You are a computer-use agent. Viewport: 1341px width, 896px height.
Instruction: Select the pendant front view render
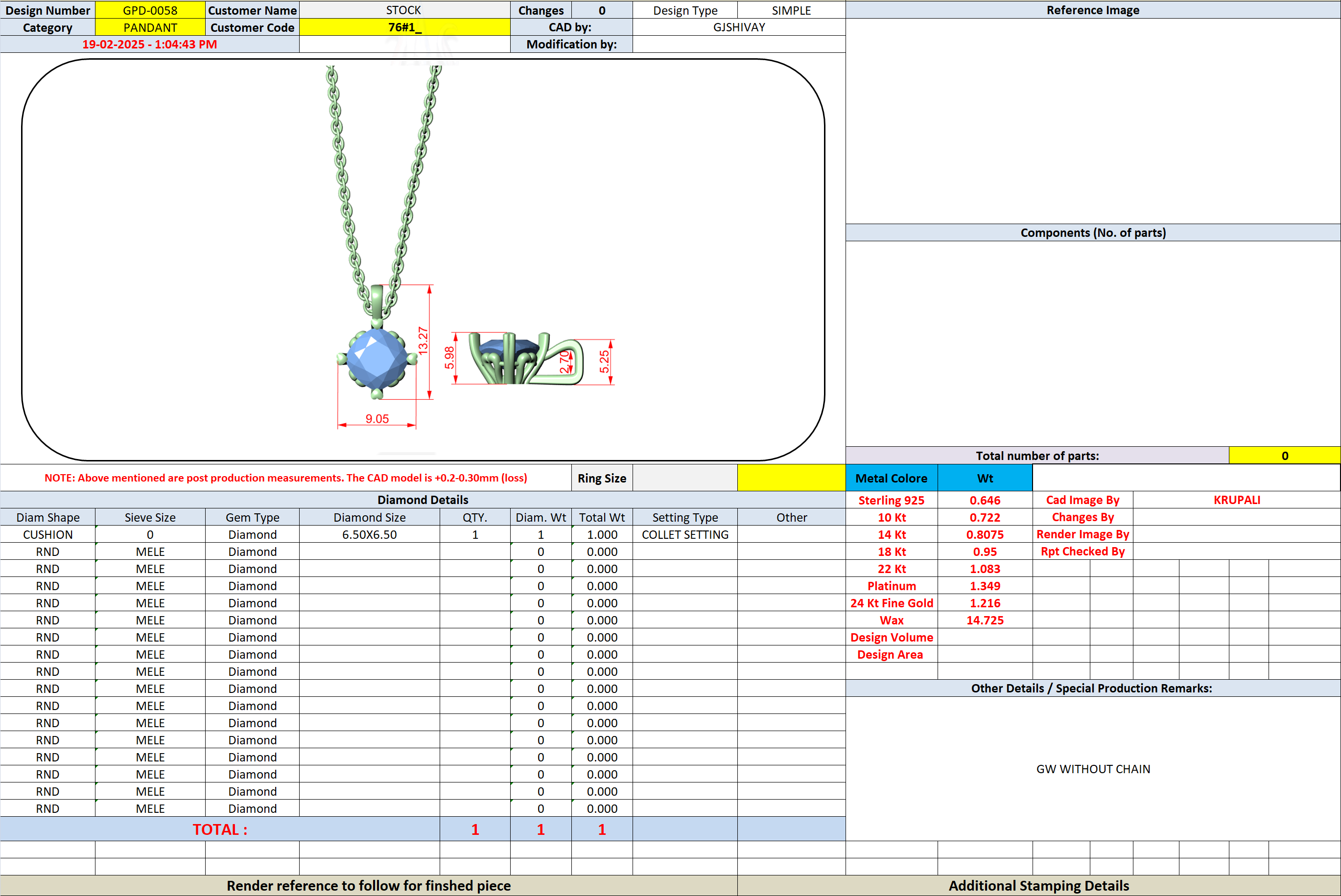tap(377, 343)
